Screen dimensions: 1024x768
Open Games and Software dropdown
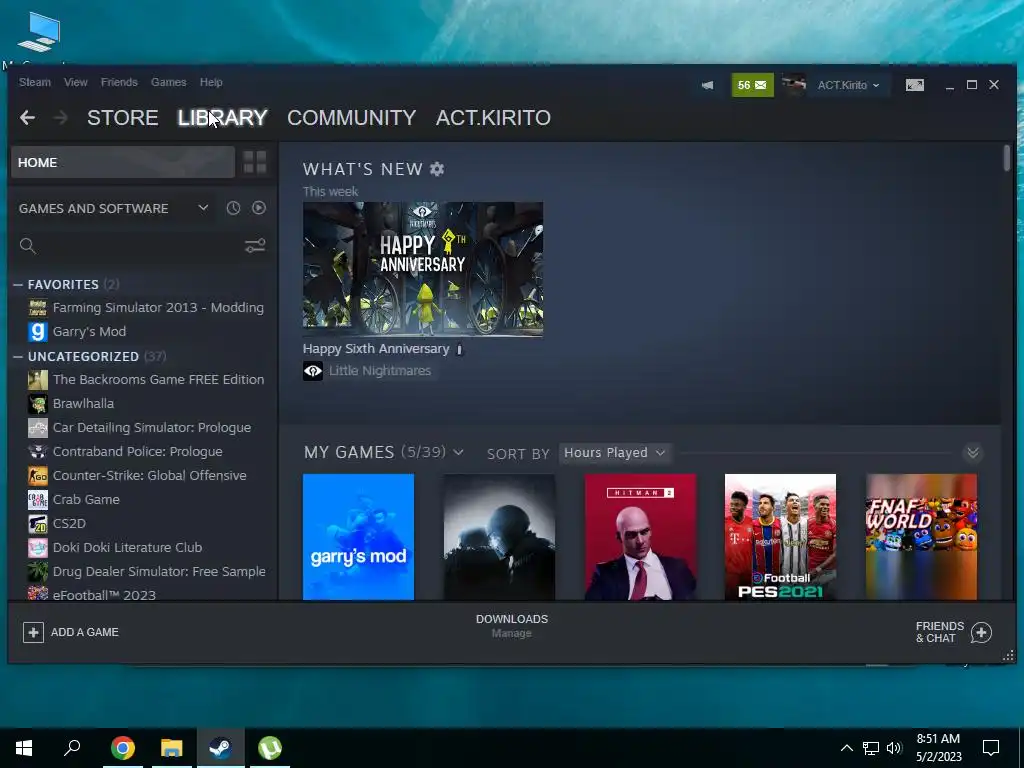click(x=114, y=208)
